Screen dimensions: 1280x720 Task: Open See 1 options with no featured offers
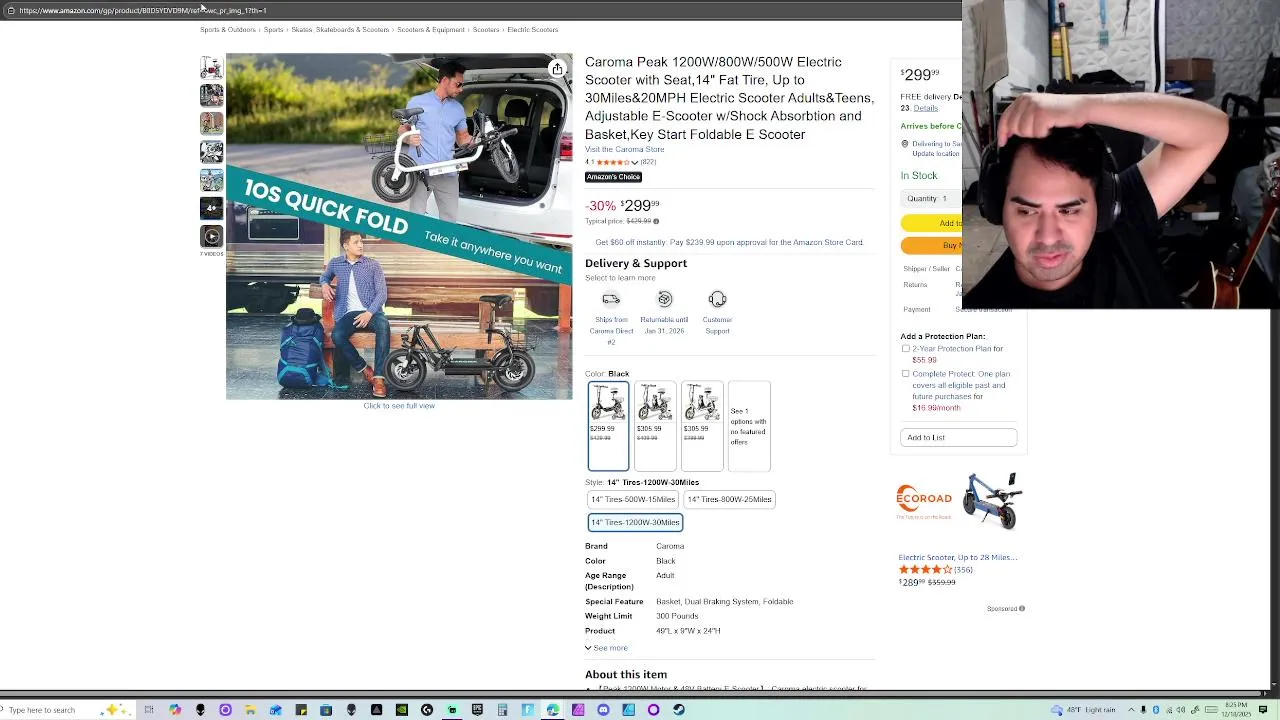(749, 426)
